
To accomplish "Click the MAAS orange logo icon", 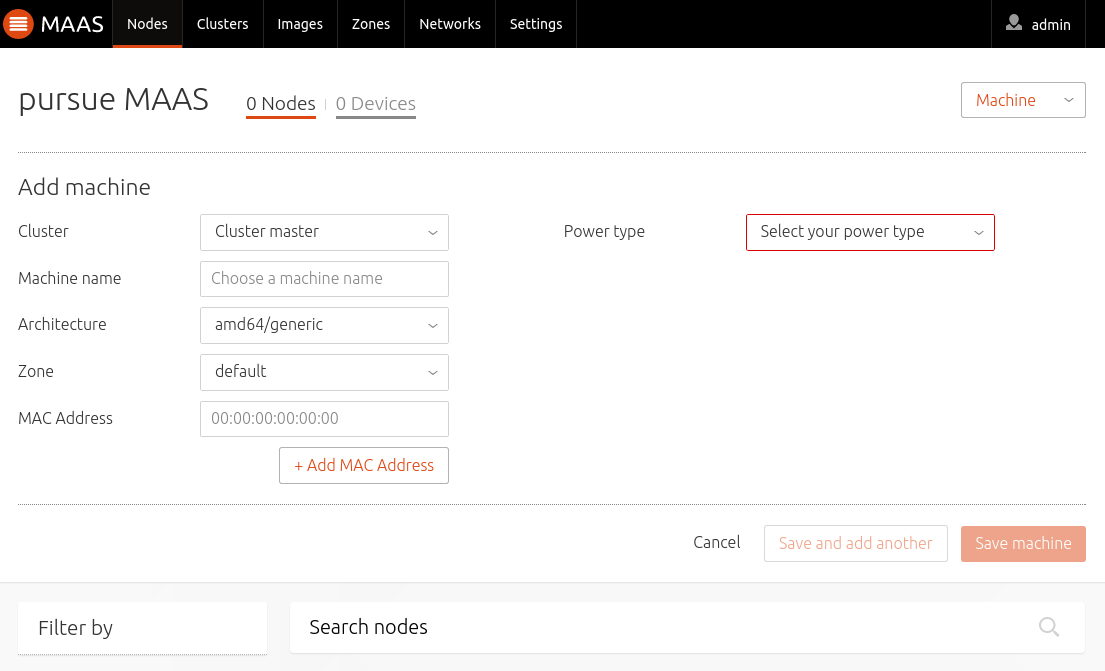I will (18, 24).
